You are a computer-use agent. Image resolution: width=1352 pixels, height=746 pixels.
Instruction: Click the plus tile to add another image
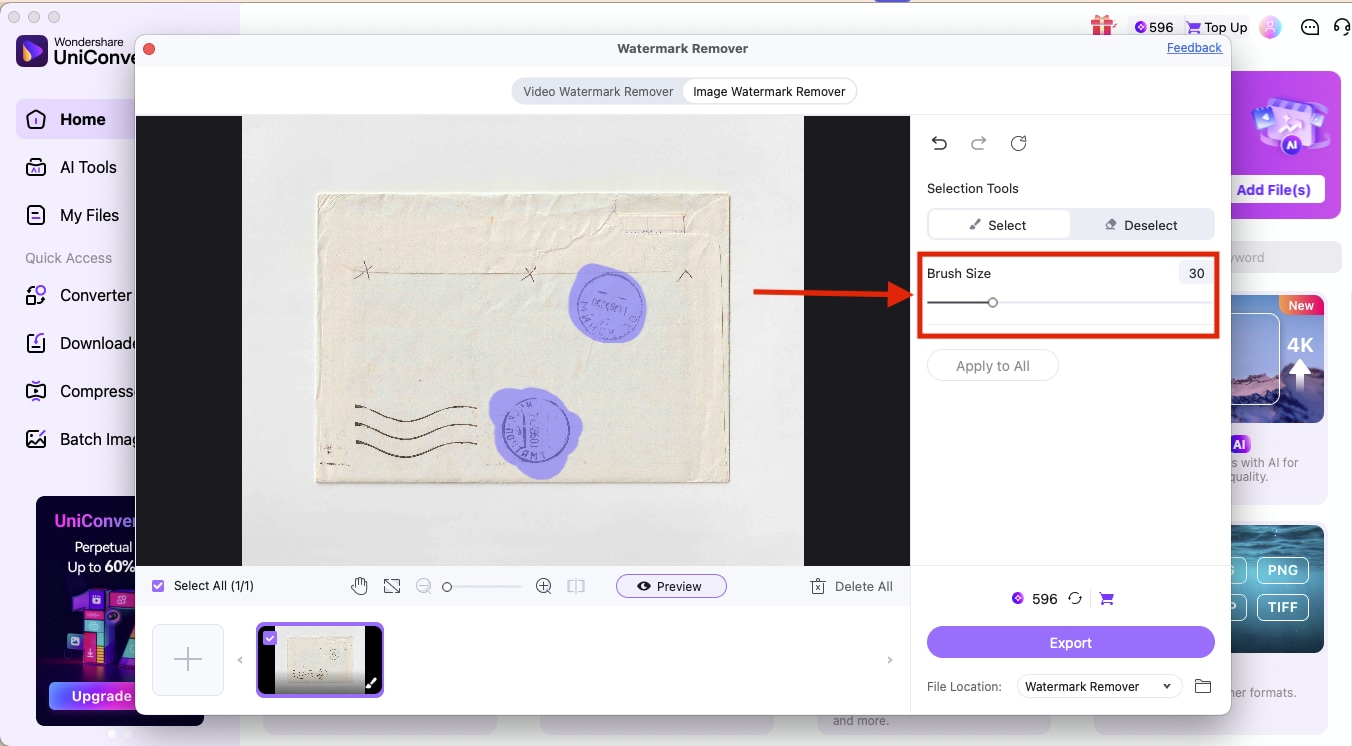[x=187, y=660]
